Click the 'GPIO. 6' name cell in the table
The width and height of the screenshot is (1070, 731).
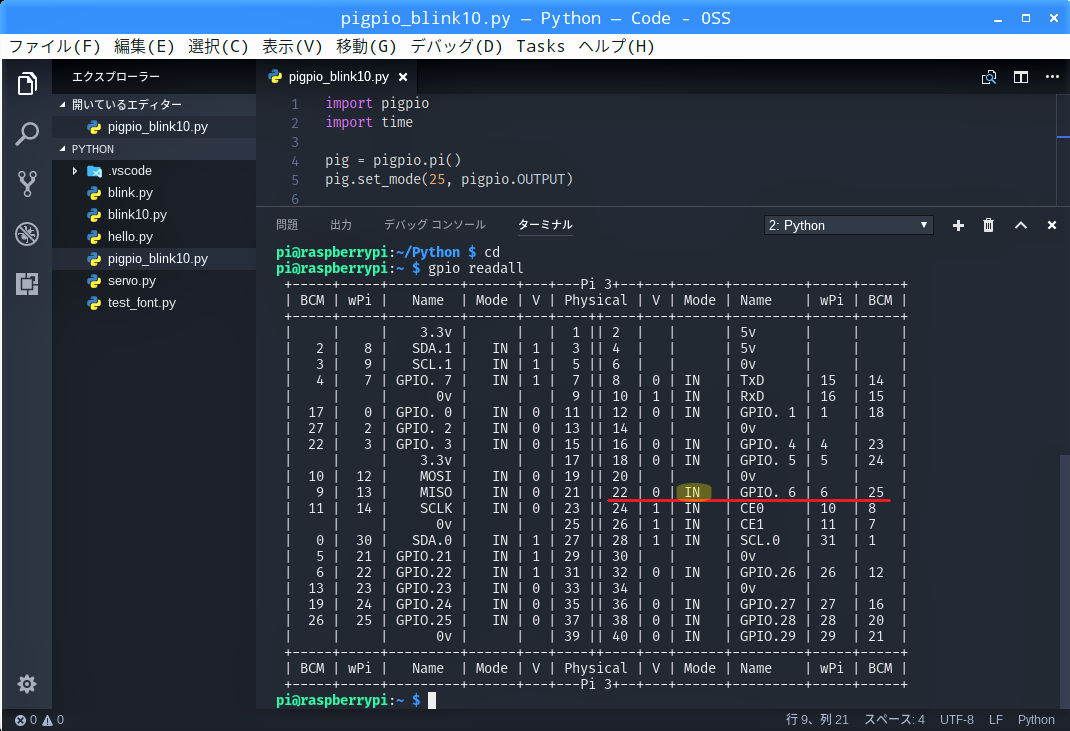tap(768, 492)
